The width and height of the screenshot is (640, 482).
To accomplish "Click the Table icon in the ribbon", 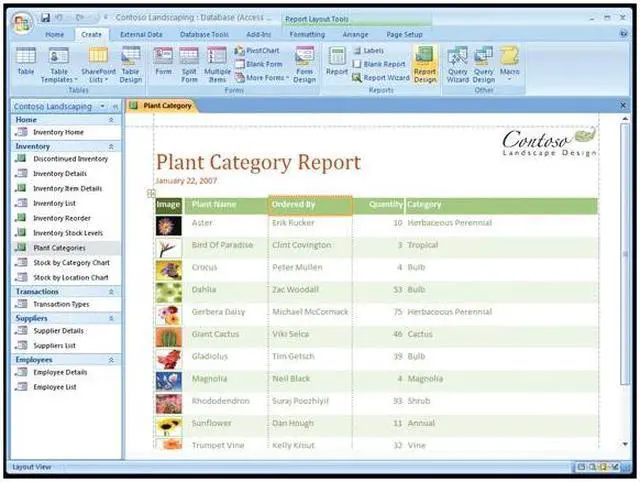I will coord(26,63).
